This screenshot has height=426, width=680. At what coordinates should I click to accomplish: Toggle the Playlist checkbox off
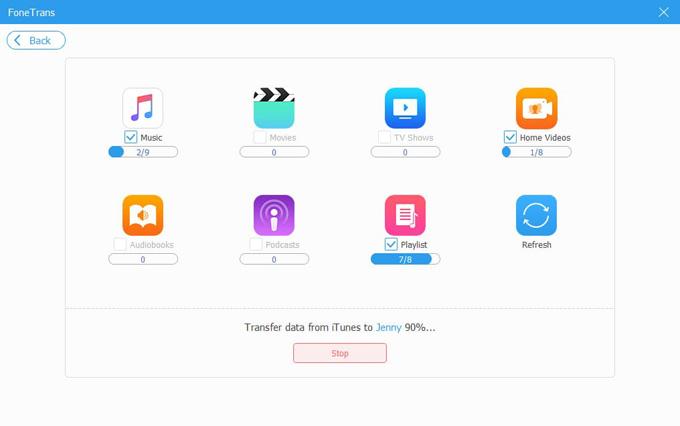click(x=391, y=244)
